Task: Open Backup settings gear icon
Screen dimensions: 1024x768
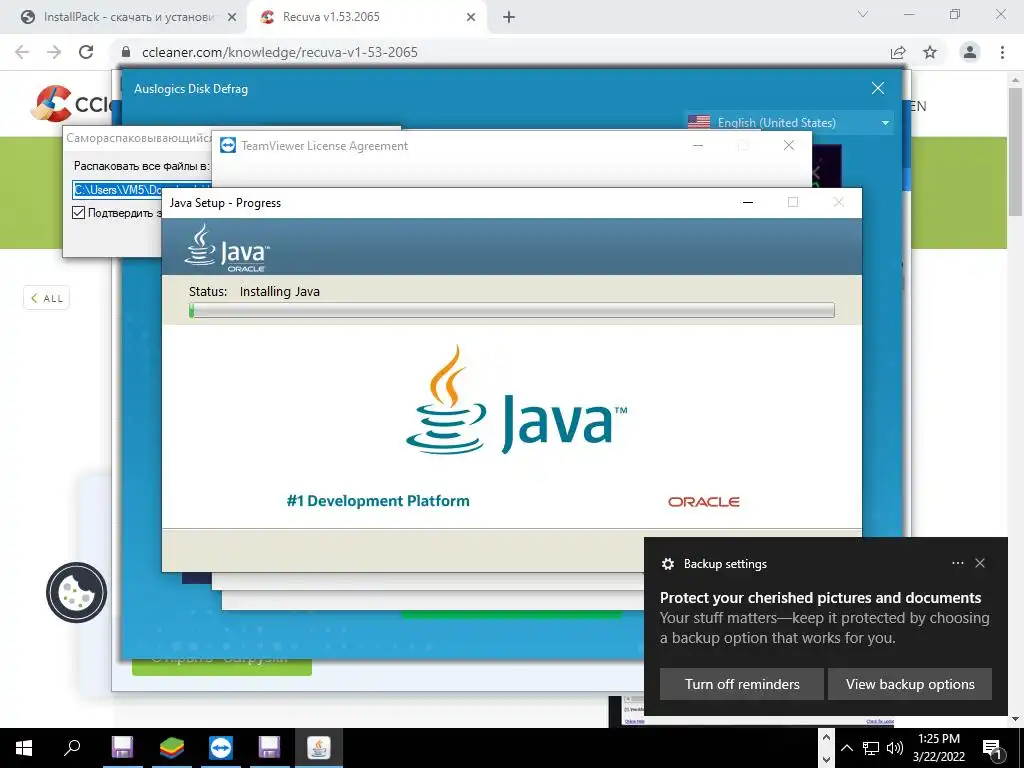Action: point(667,564)
